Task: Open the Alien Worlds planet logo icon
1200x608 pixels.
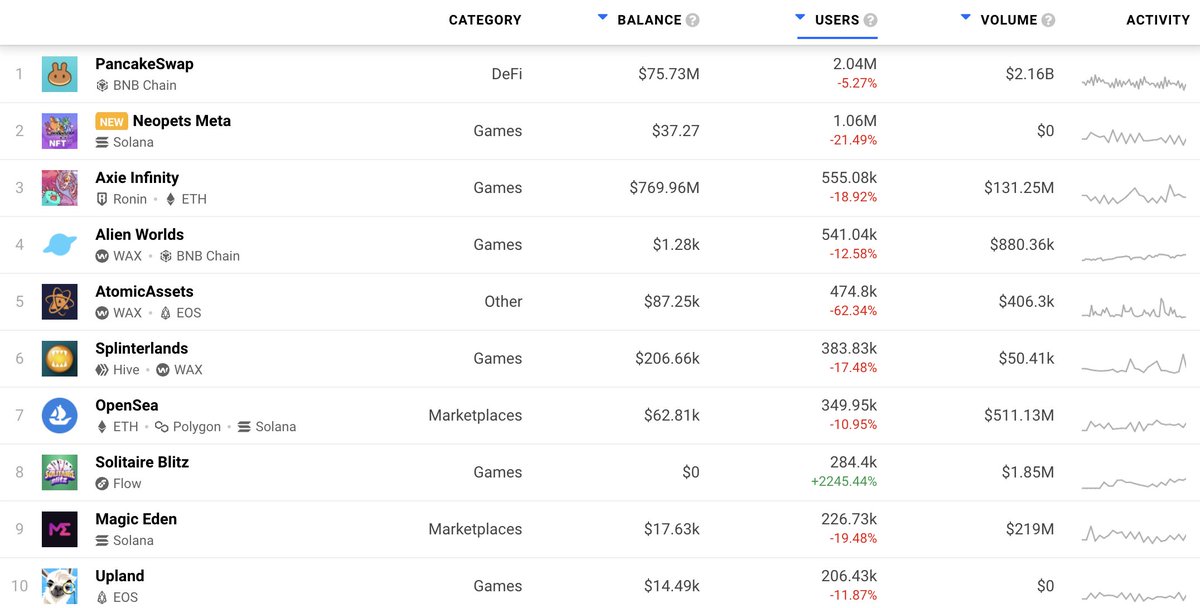Action: click(59, 245)
